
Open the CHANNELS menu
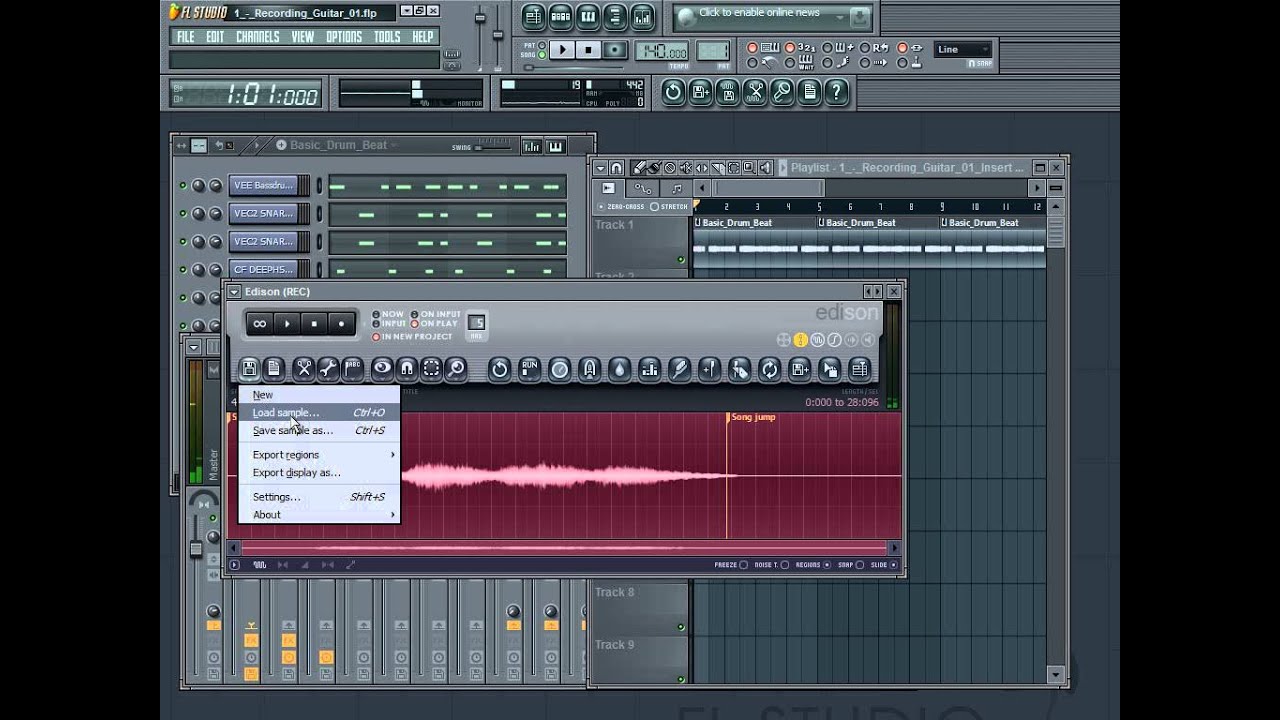coord(257,37)
